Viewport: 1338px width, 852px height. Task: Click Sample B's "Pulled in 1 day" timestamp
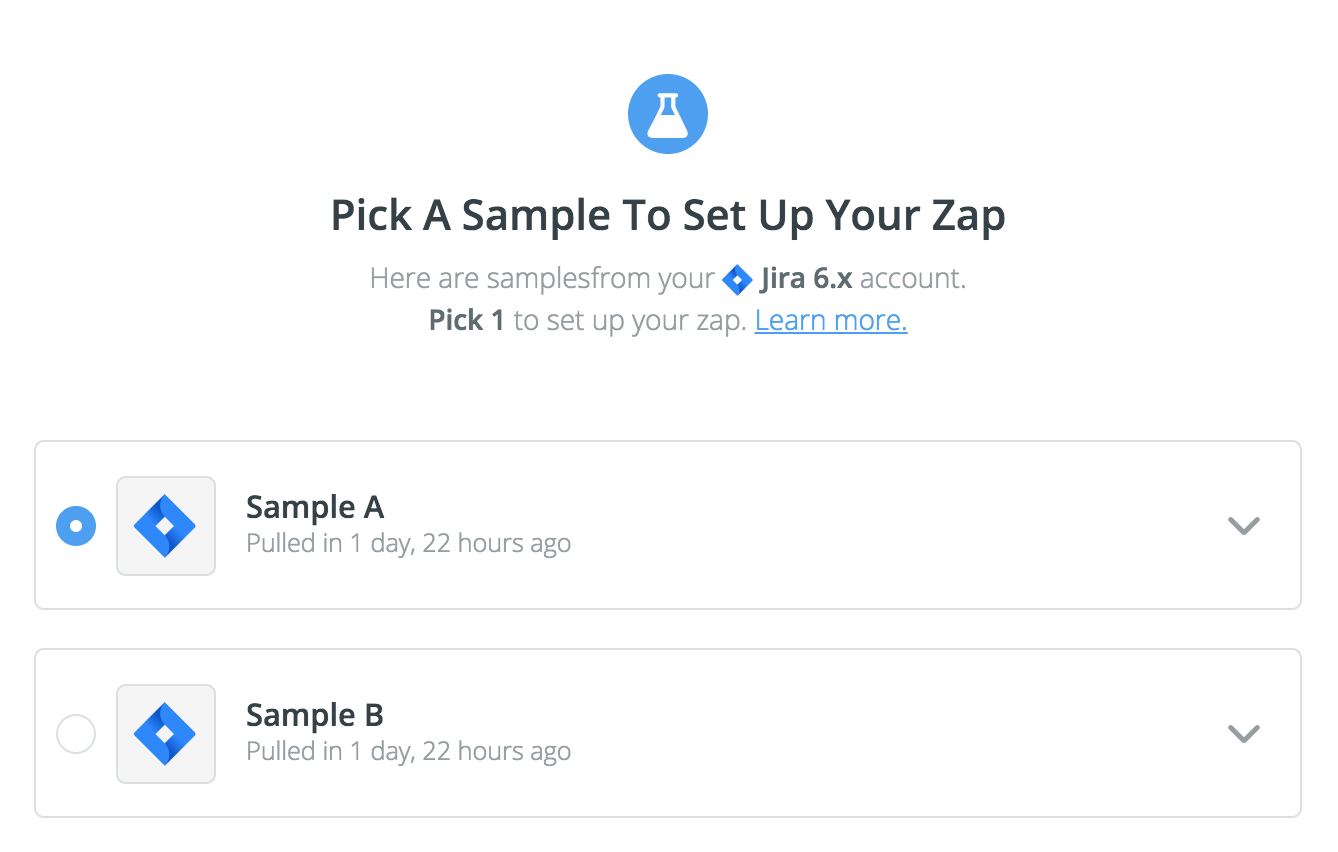pos(408,752)
